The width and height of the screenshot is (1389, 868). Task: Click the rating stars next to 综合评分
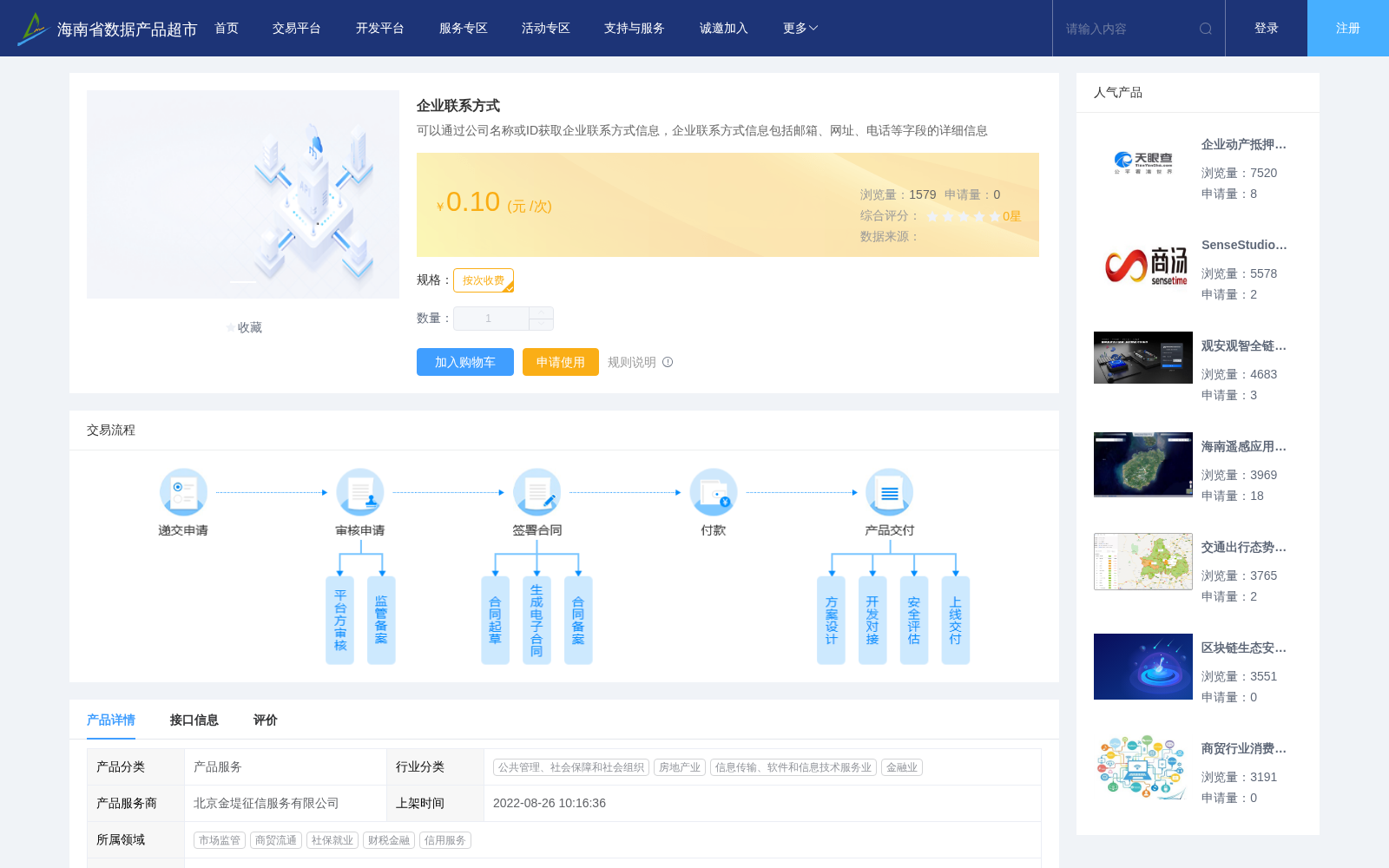click(x=964, y=216)
